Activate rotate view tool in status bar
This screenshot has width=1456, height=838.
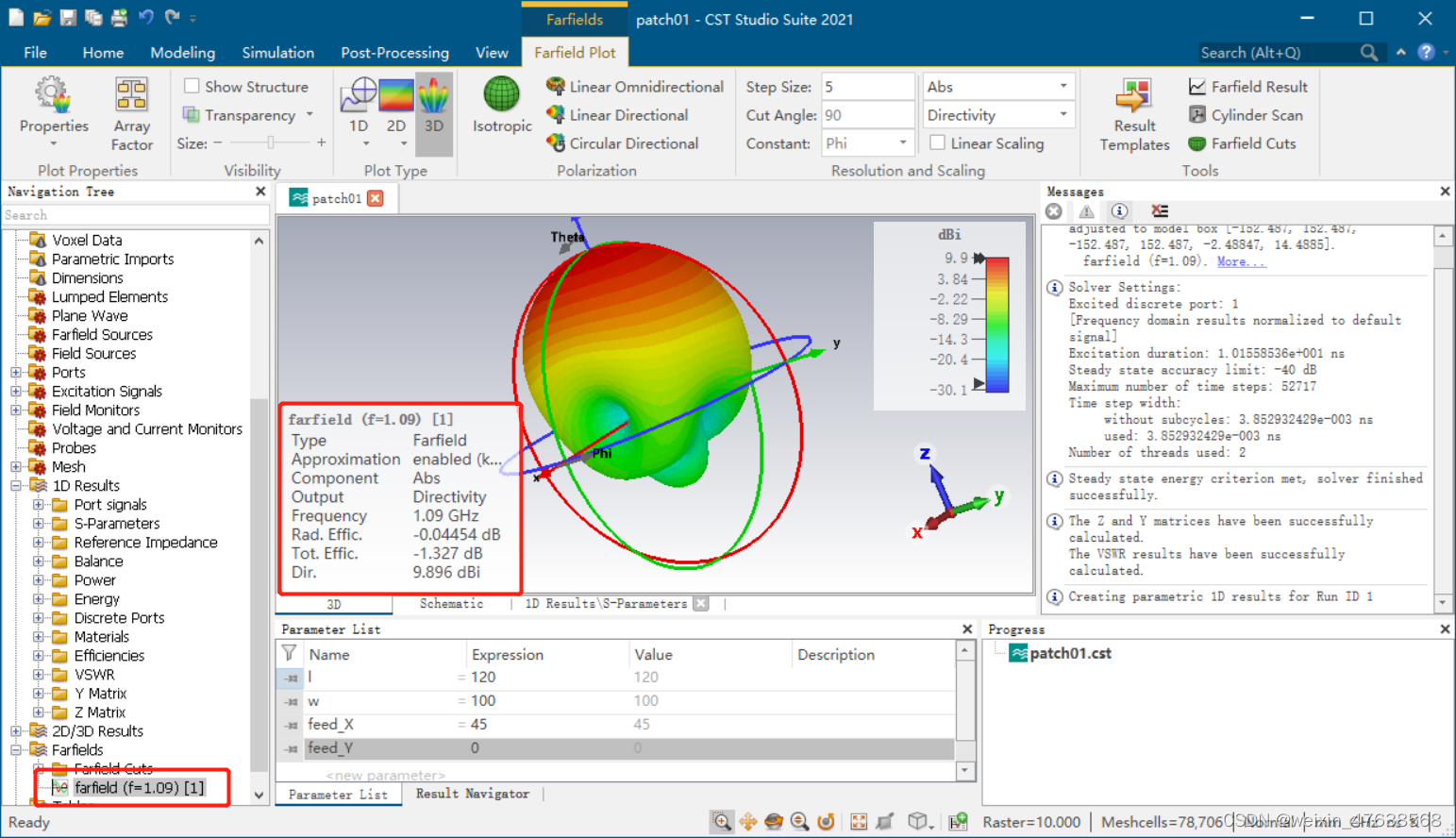tap(774, 822)
